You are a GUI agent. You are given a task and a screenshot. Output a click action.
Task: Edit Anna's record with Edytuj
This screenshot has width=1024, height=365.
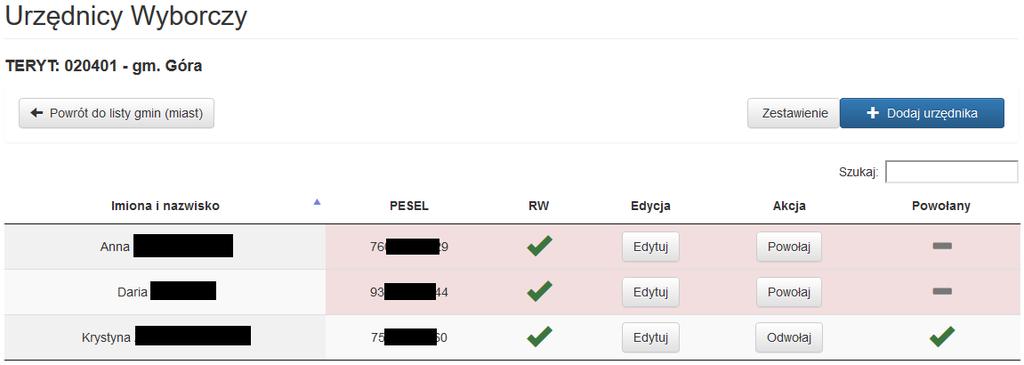650,247
